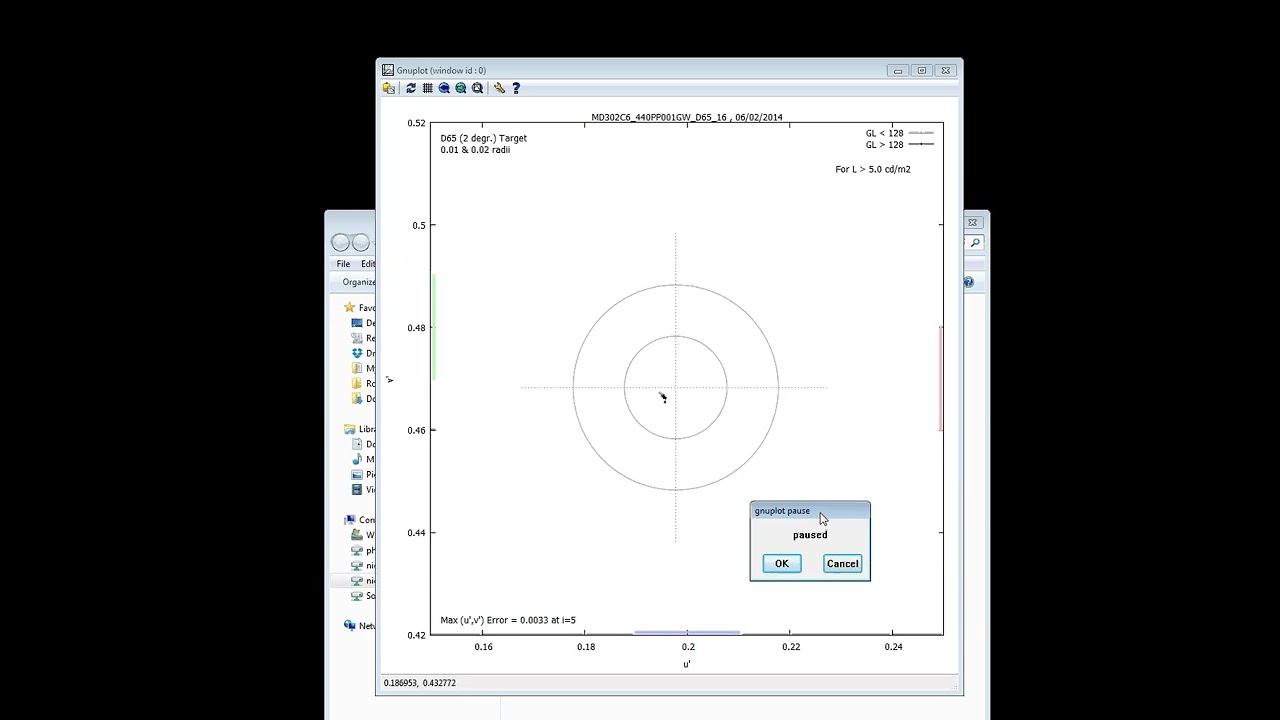Screen dimensions: 1280x720
Task: Minimize the Gnuplot window
Action: click(897, 70)
